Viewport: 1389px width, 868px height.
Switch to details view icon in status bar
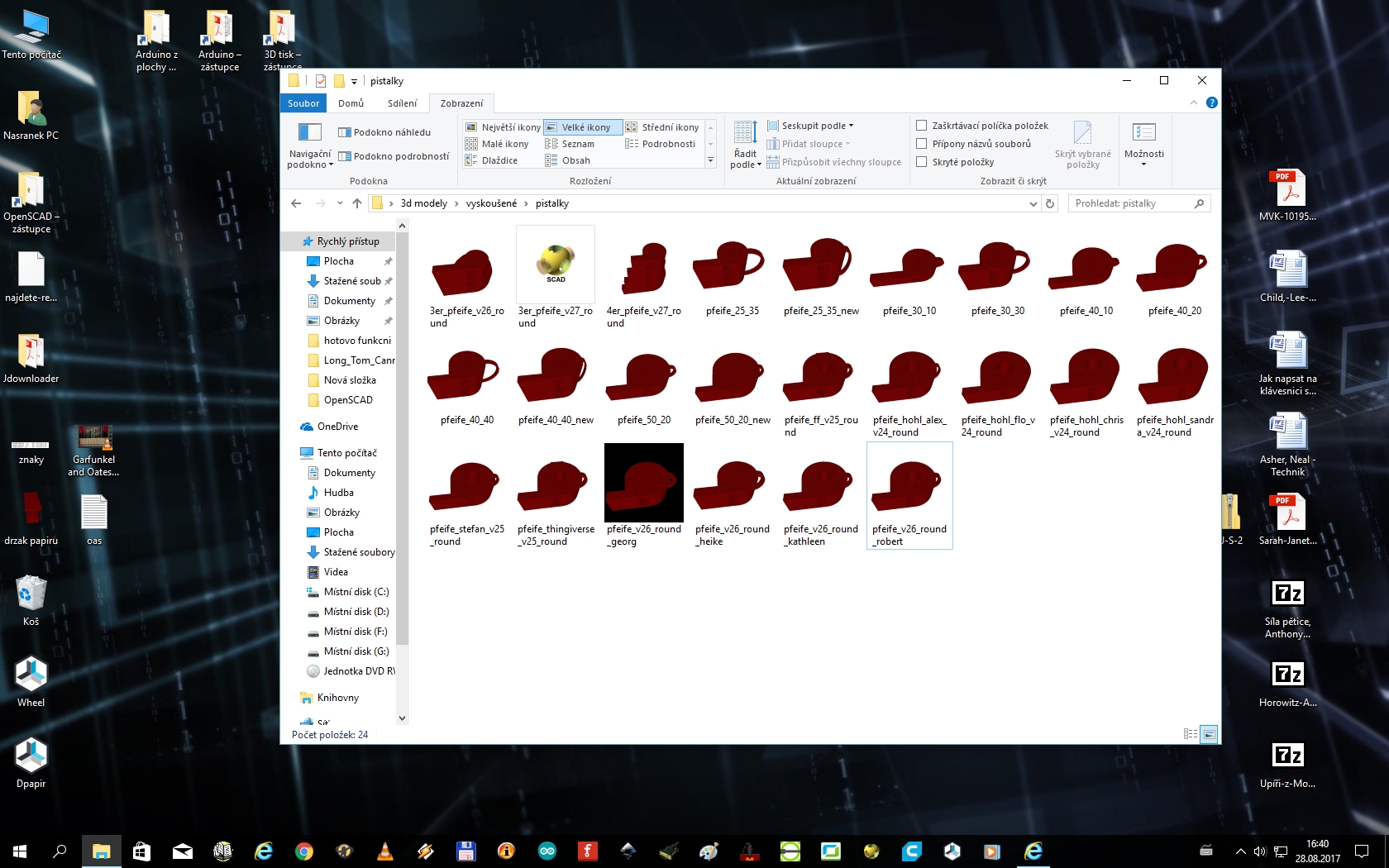point(1190,734)
